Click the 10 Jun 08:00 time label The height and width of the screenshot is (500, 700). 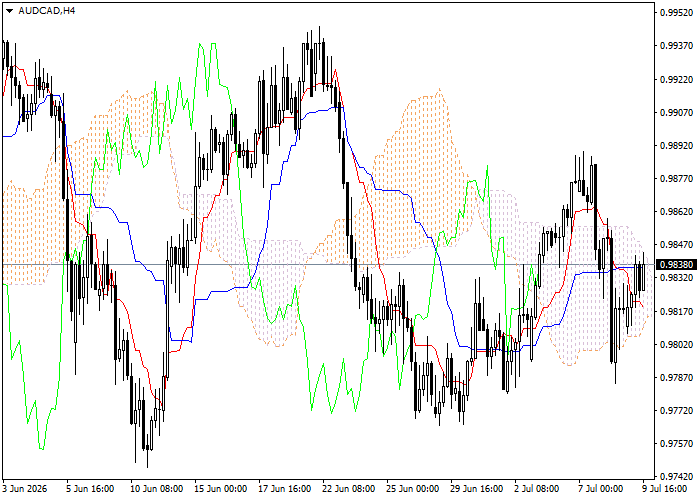tap(156, 489)
